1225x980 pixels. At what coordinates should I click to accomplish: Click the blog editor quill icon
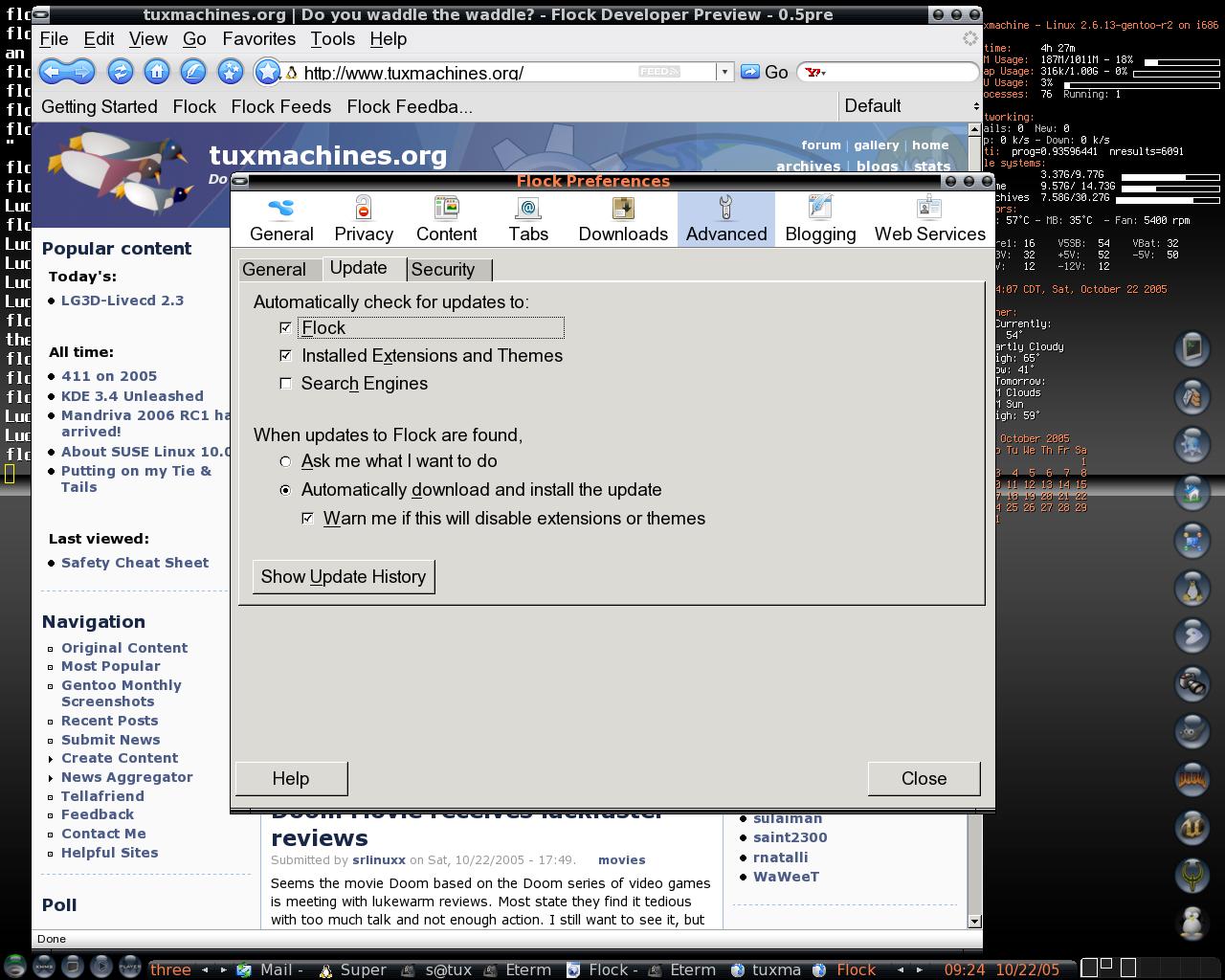coord(193,72)
